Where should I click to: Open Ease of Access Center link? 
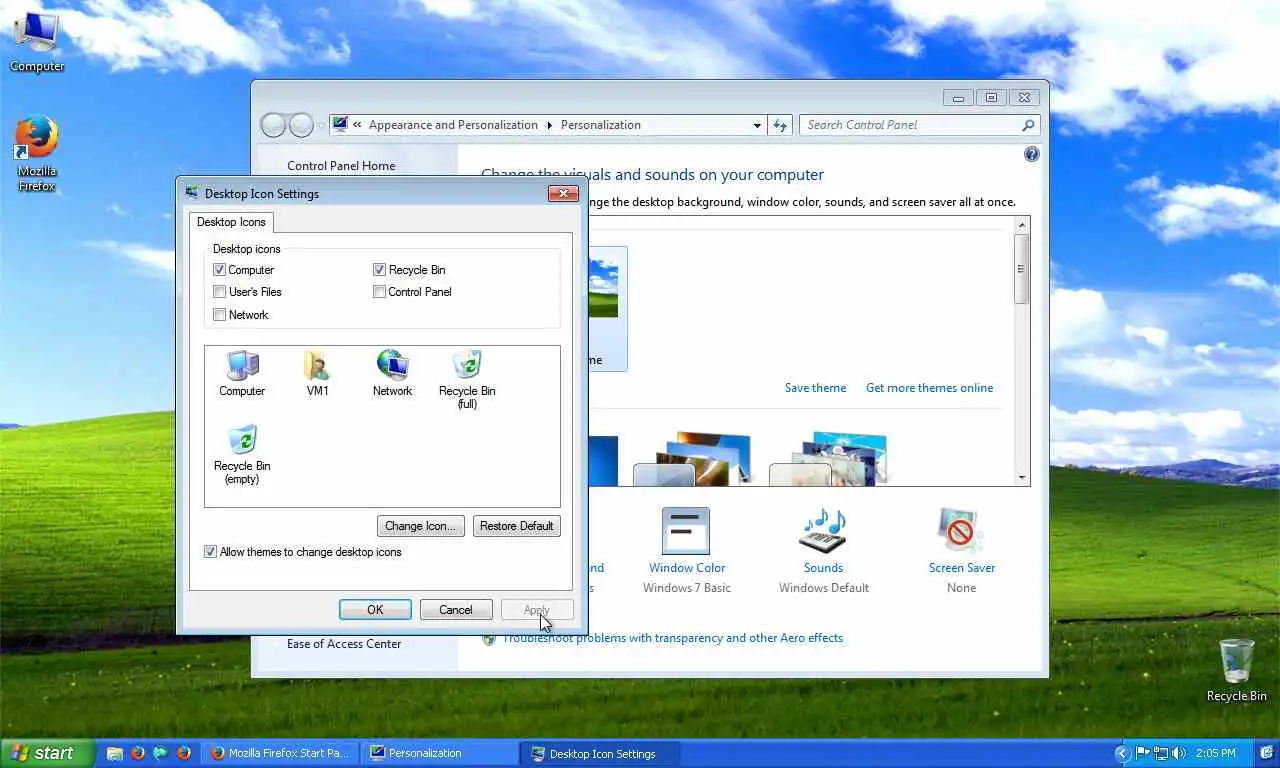pyautogui.click(x=344, y=644)
